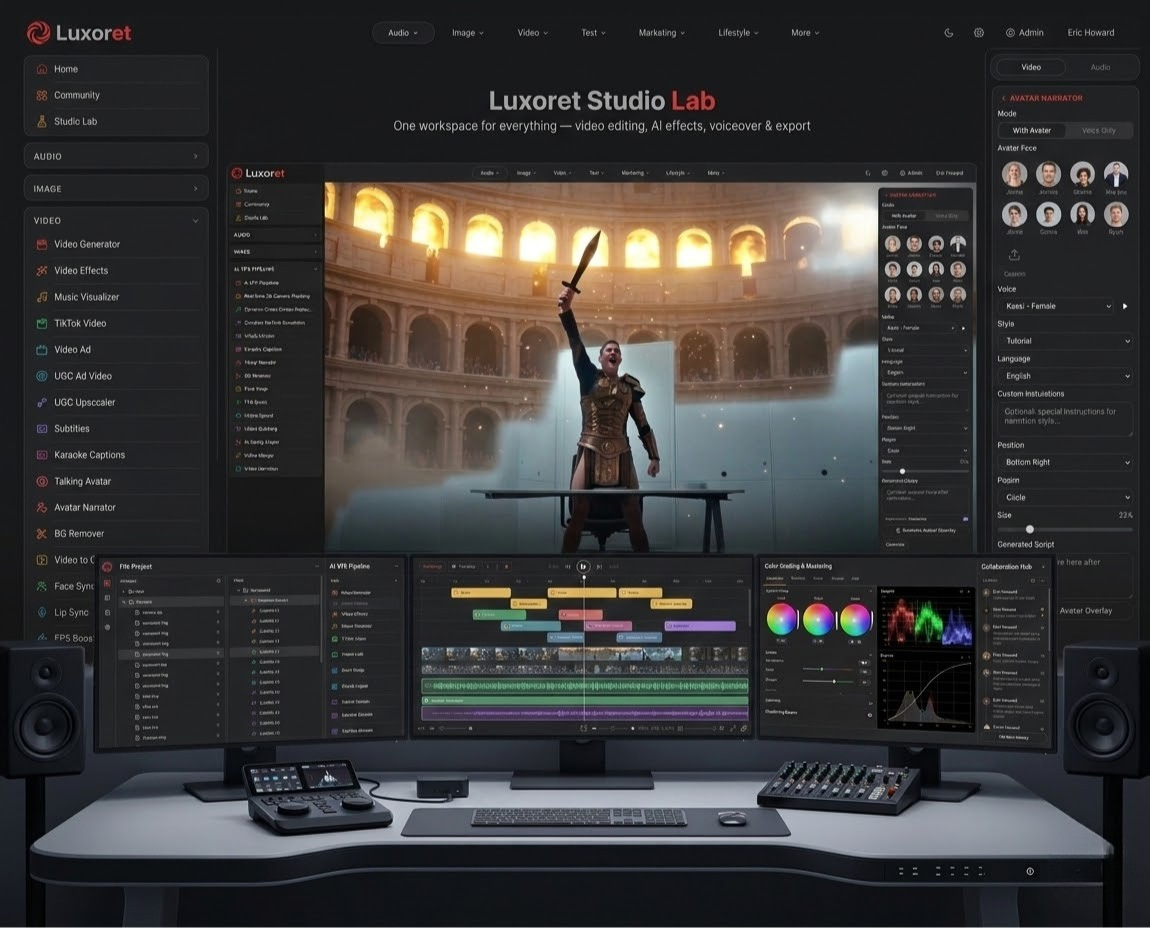Open the Language dropdown showing English
The width and height of the screenshot is (1150, 928).
pos(1065,376)
